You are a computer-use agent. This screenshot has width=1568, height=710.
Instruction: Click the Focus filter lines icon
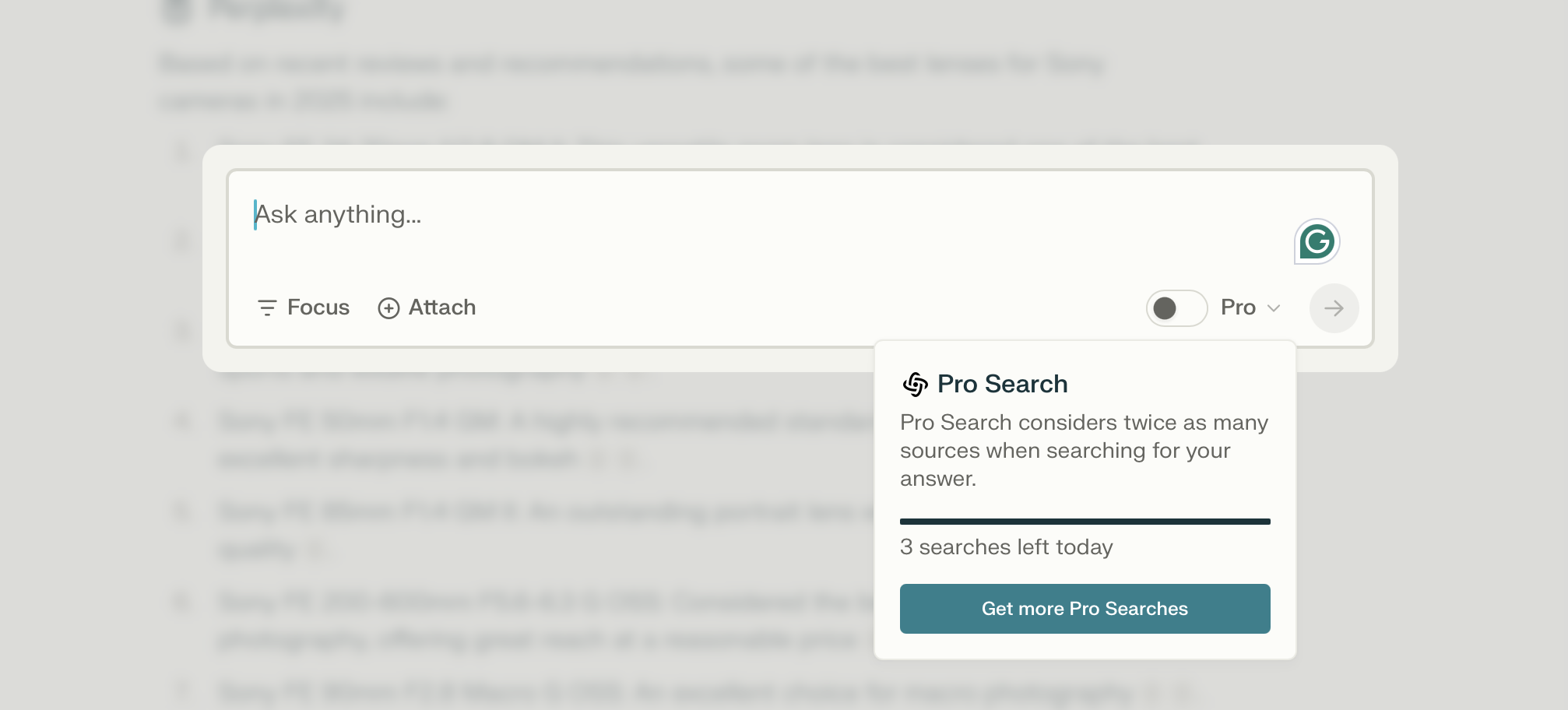267,308
